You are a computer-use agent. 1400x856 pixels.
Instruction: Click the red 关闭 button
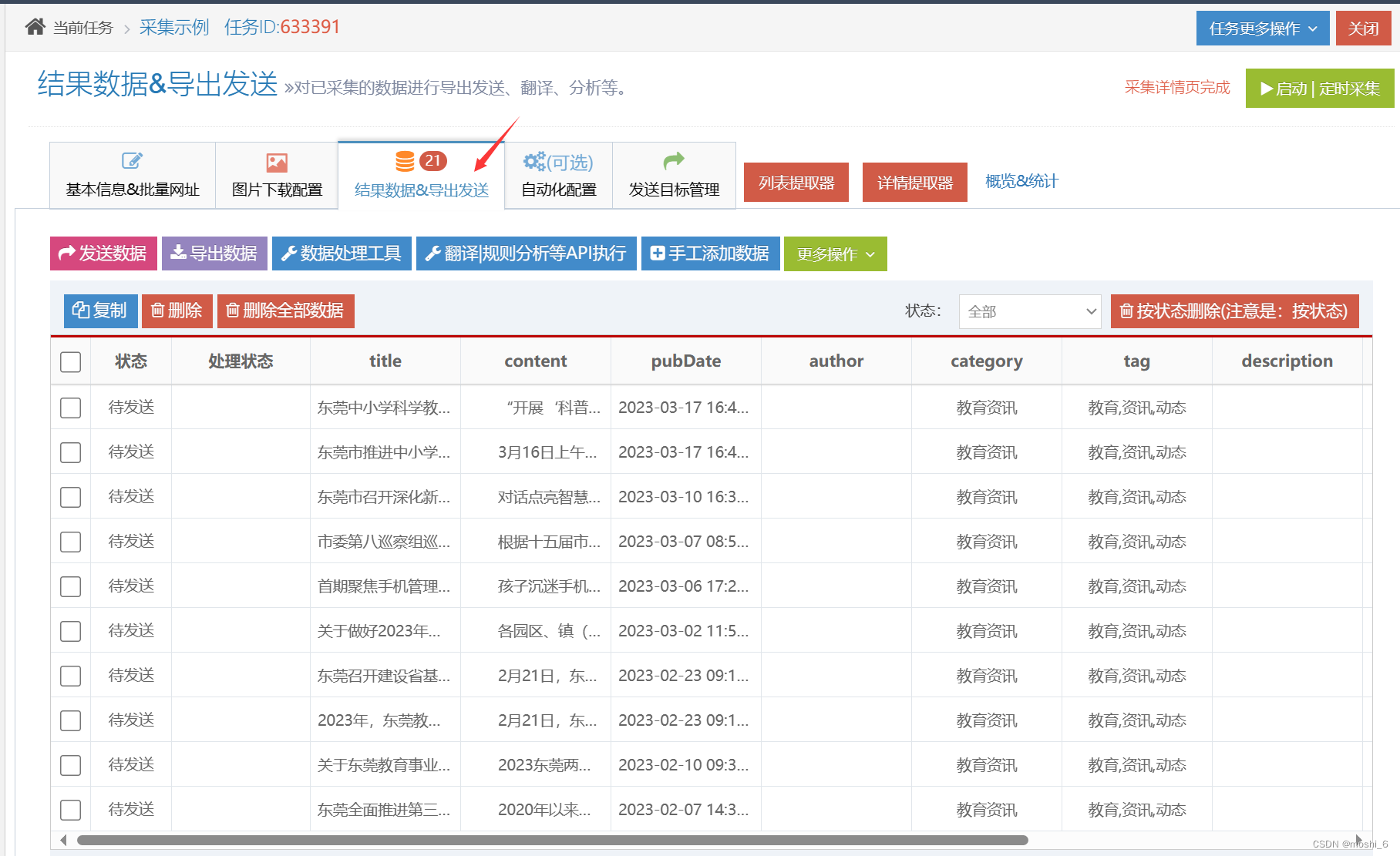coord(1363,29)
